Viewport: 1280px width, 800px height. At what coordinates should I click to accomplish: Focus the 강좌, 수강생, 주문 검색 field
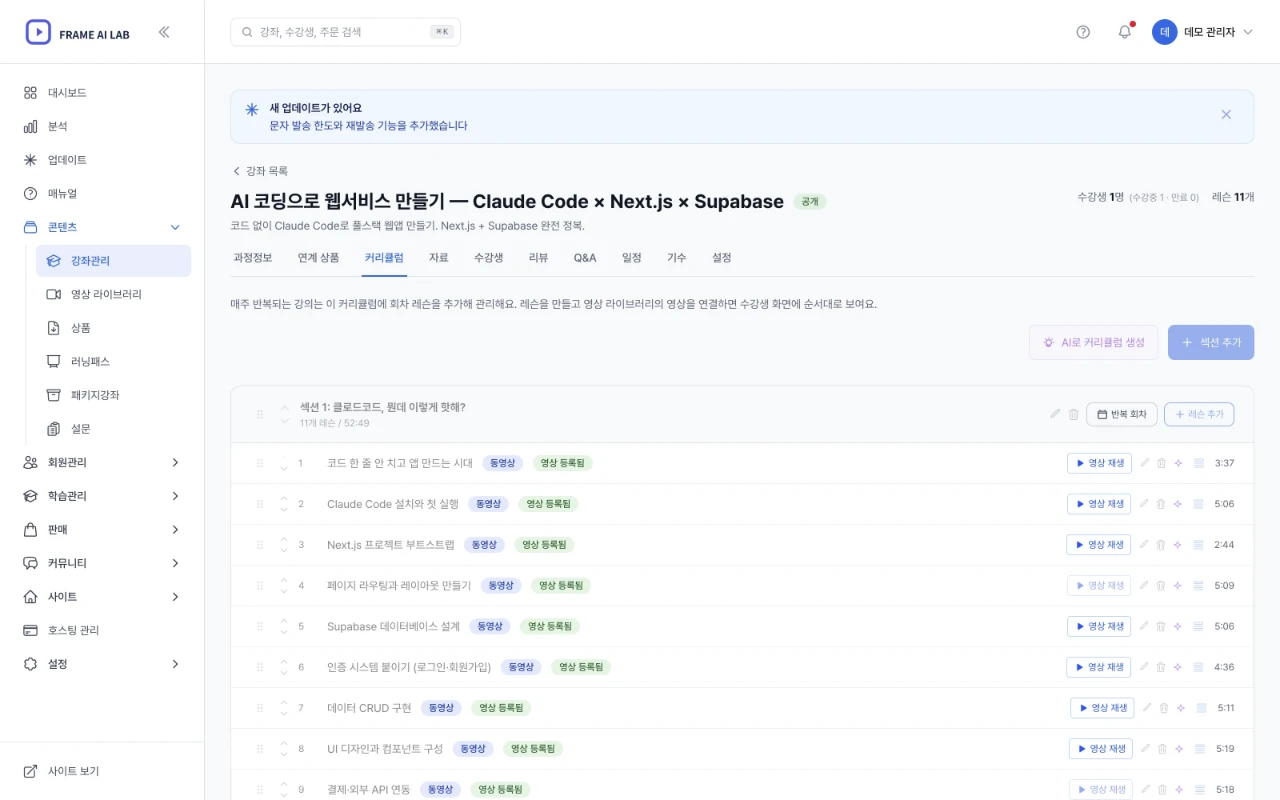pos(345,32)
